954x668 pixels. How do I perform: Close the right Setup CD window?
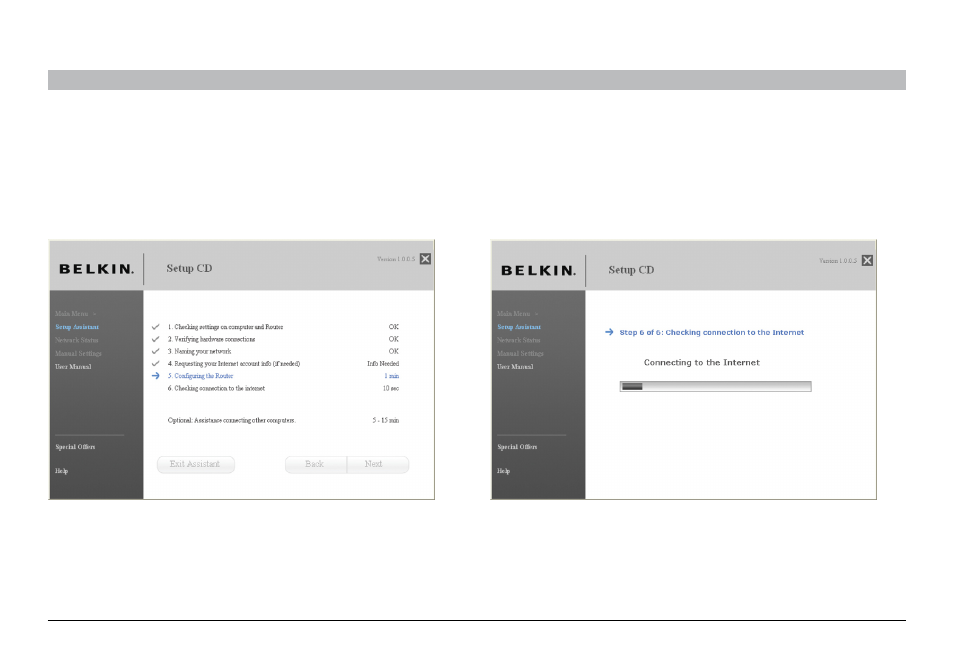(868, 260)
